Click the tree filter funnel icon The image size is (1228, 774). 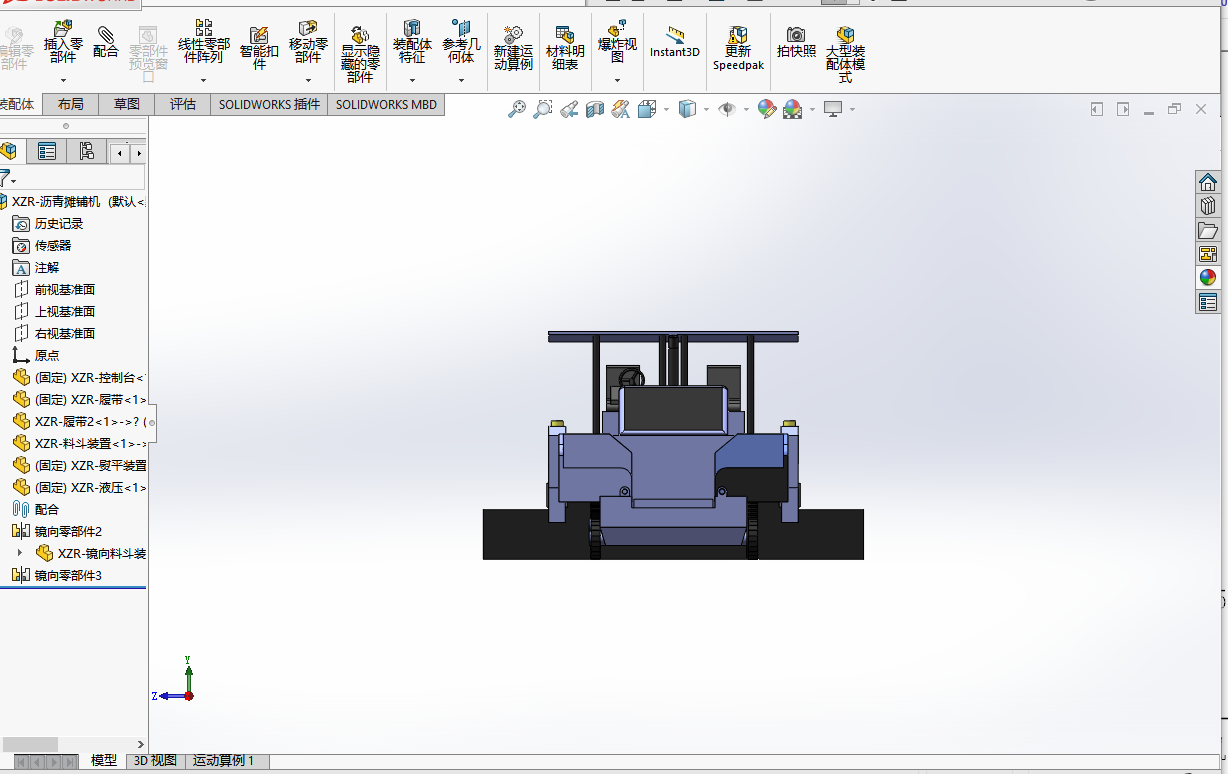coord(6,179)
